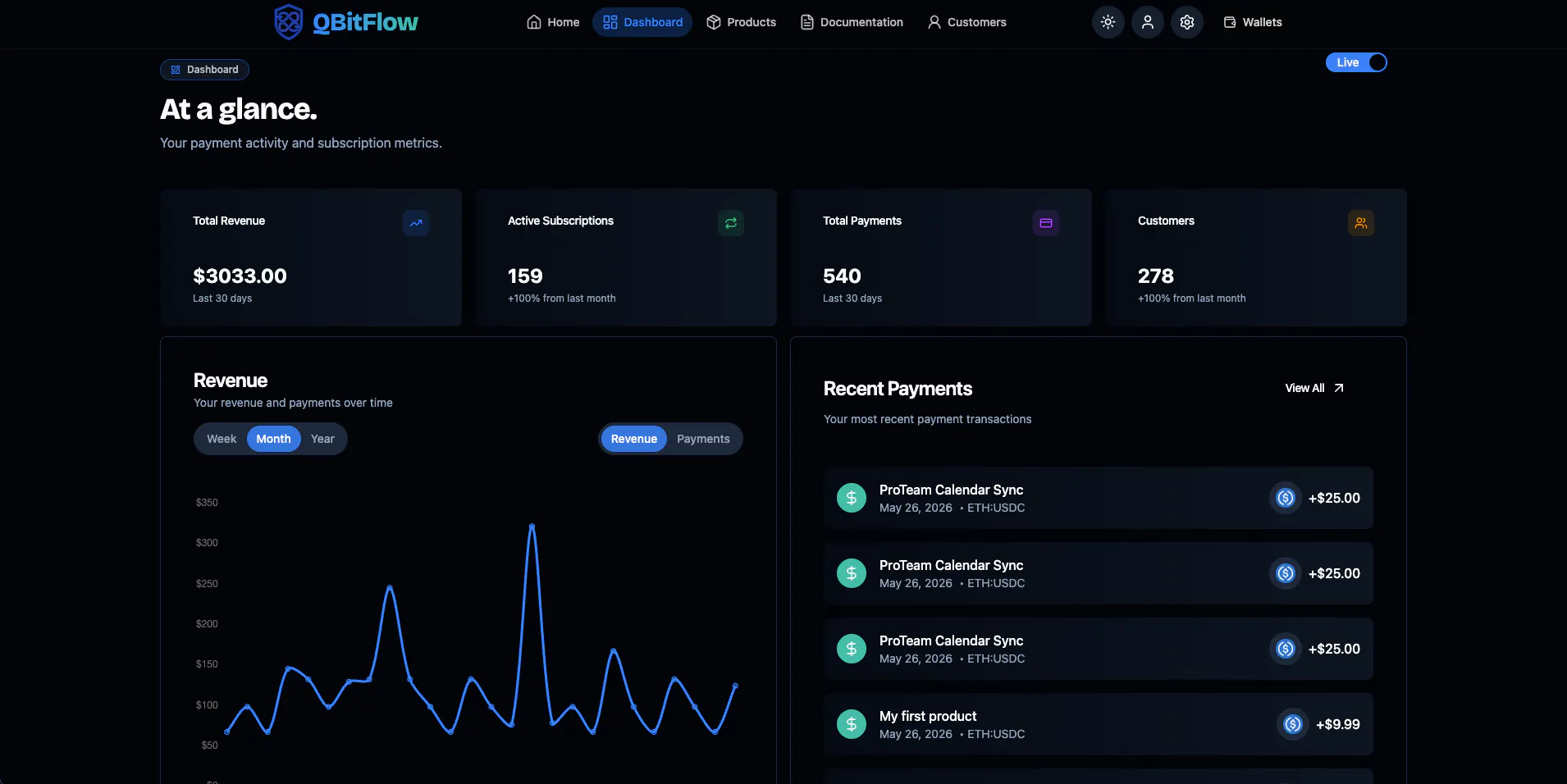Screen dimensions: 1567x784
Task: Click the QBitFlow logo icon
Action: coord(288,22)
